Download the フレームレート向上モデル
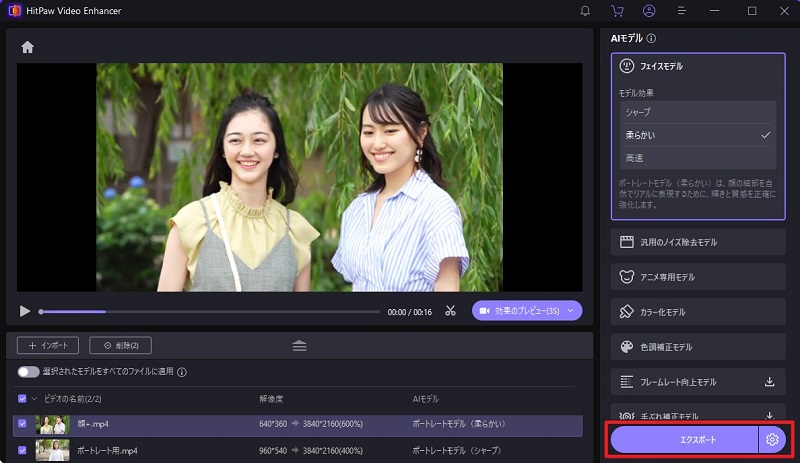This screenshot has height=463, width=800. (769, 381)
